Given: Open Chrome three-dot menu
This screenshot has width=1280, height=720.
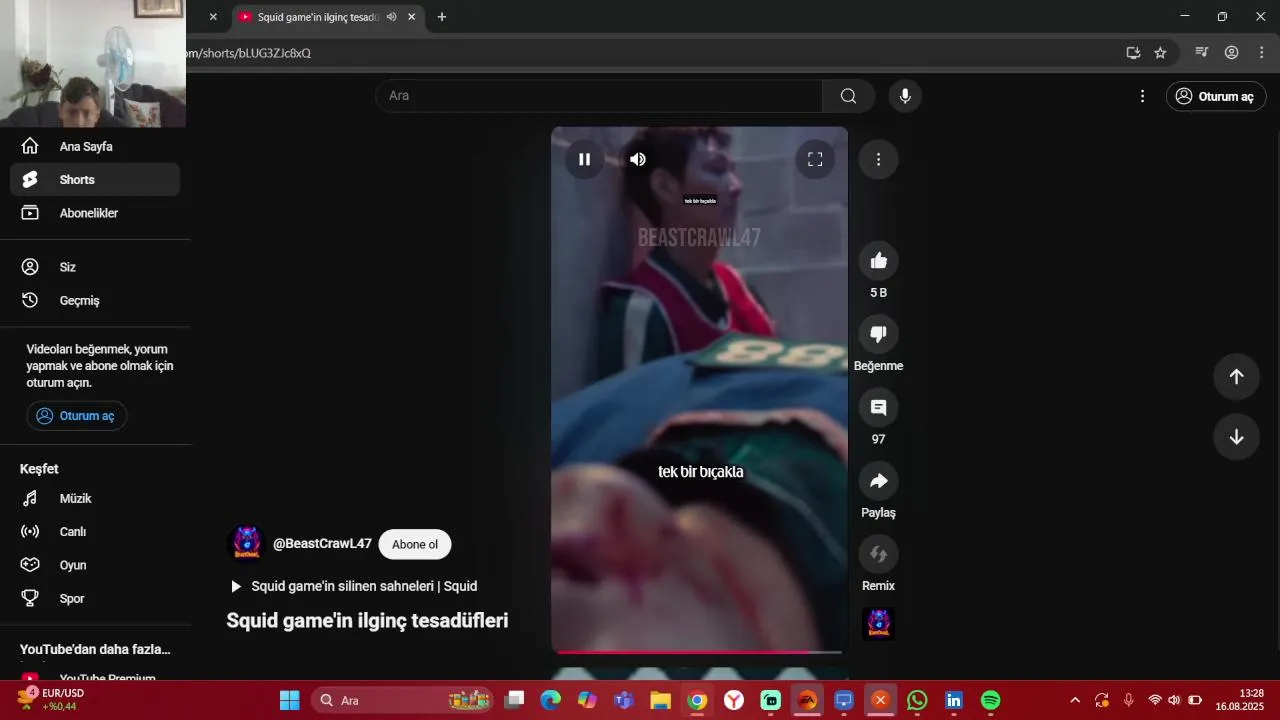Looking at the screenshot, I should pos(1261,53).
